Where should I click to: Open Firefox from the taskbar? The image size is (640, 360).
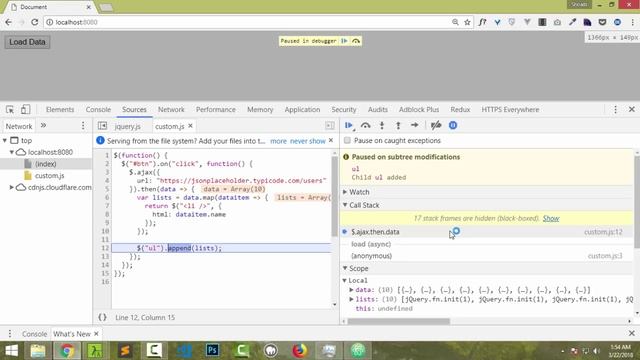300,351
